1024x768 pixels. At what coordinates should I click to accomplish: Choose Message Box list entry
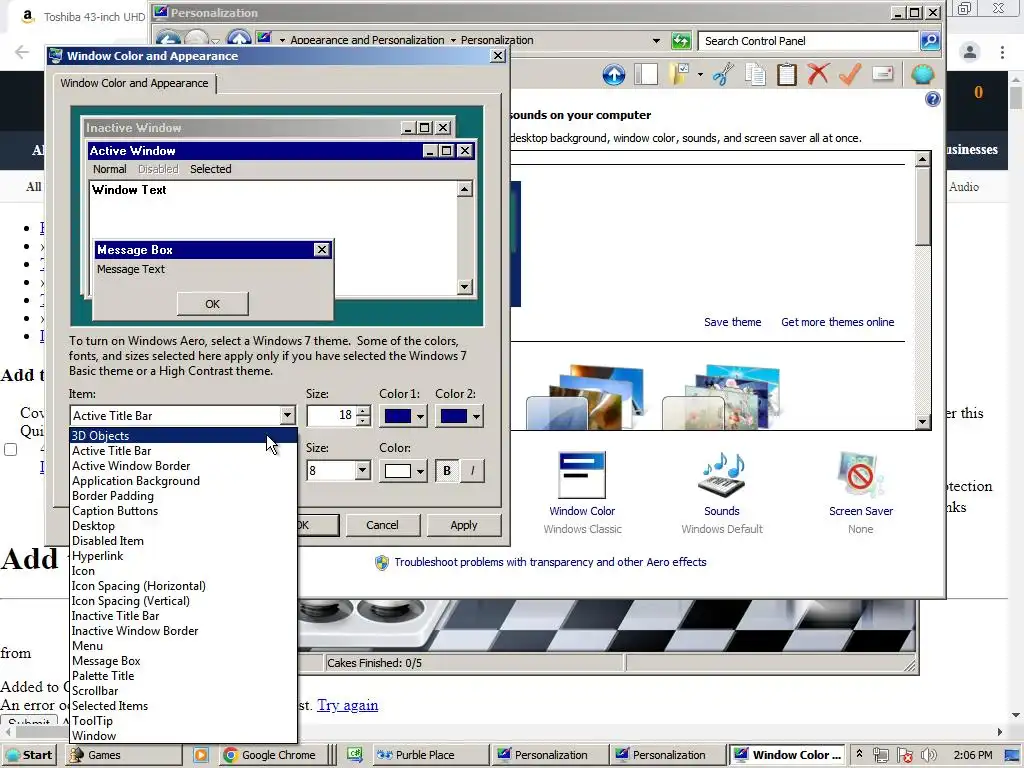(184, 661)
